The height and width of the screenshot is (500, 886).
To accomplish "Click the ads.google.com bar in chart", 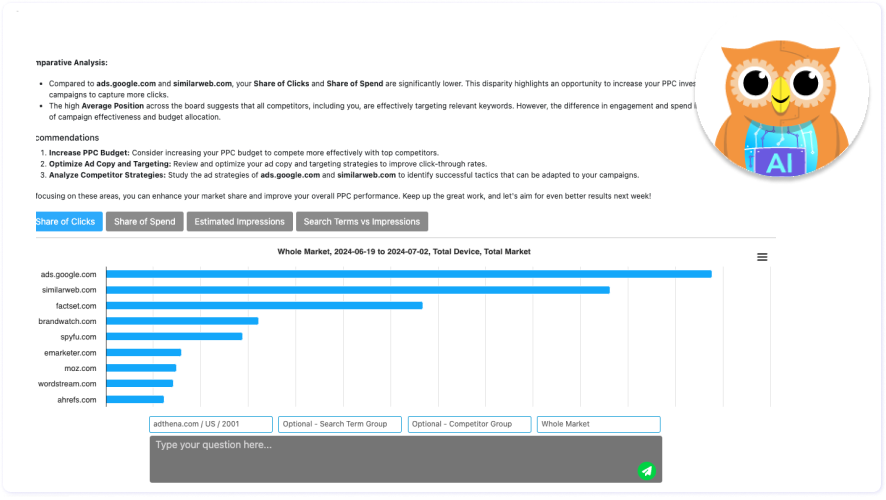I will coord(409,274).
